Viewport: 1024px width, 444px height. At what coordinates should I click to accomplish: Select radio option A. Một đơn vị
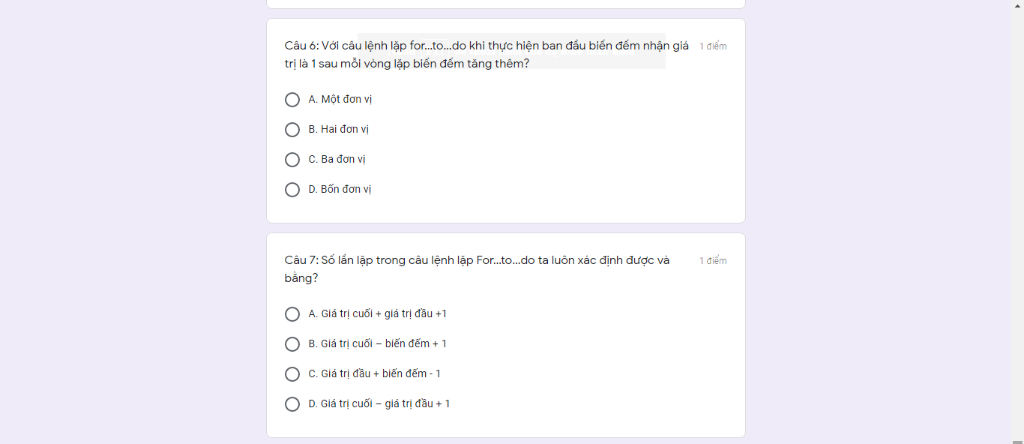coord(293,100)
